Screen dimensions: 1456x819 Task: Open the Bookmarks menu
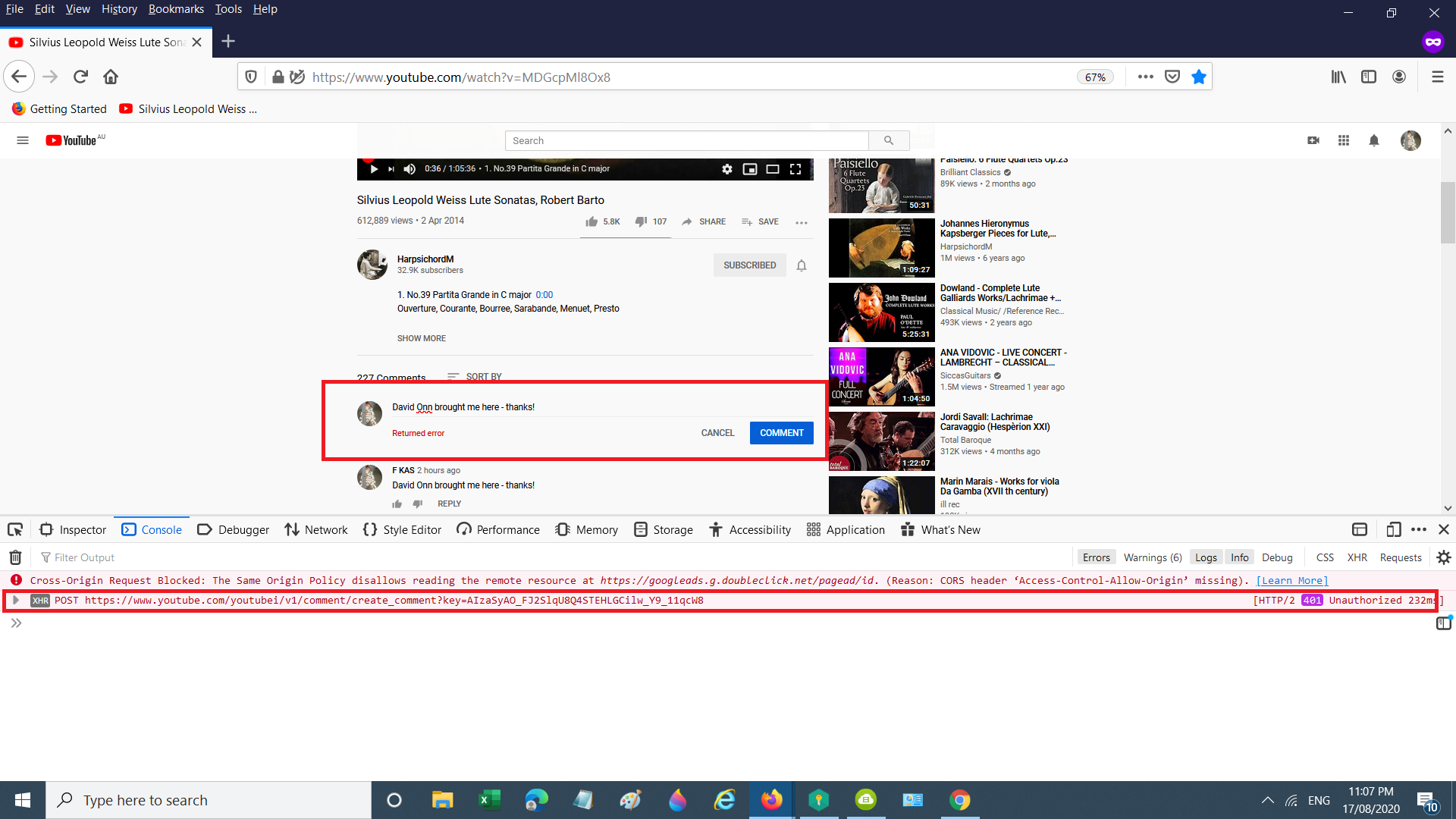click(176, 9)
